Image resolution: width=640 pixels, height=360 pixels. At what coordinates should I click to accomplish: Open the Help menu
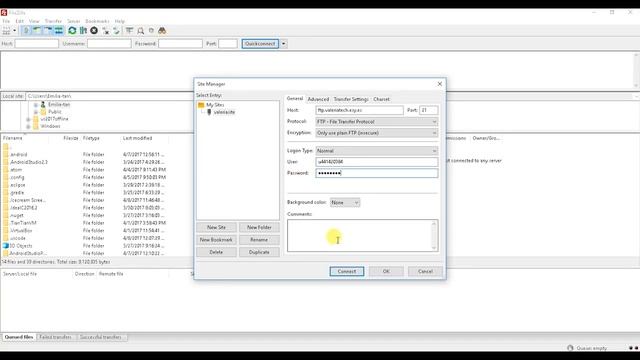[120, 21]
